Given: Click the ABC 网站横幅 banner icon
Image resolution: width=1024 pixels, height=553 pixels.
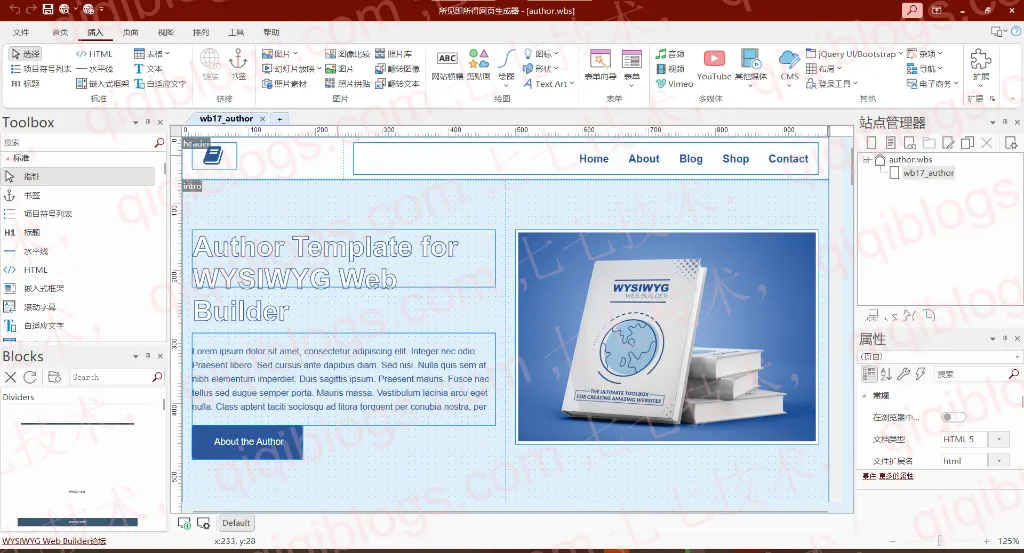Looking at the screenshot, I should click(x=447, y=64).
